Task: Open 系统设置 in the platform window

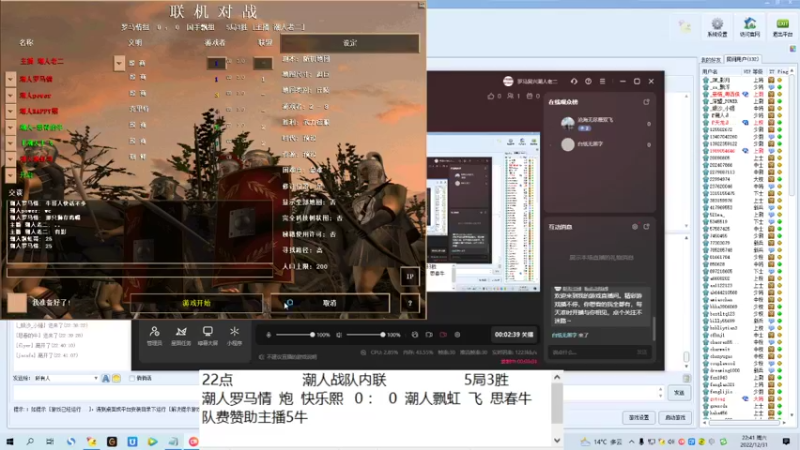Action: coord(717,27)
